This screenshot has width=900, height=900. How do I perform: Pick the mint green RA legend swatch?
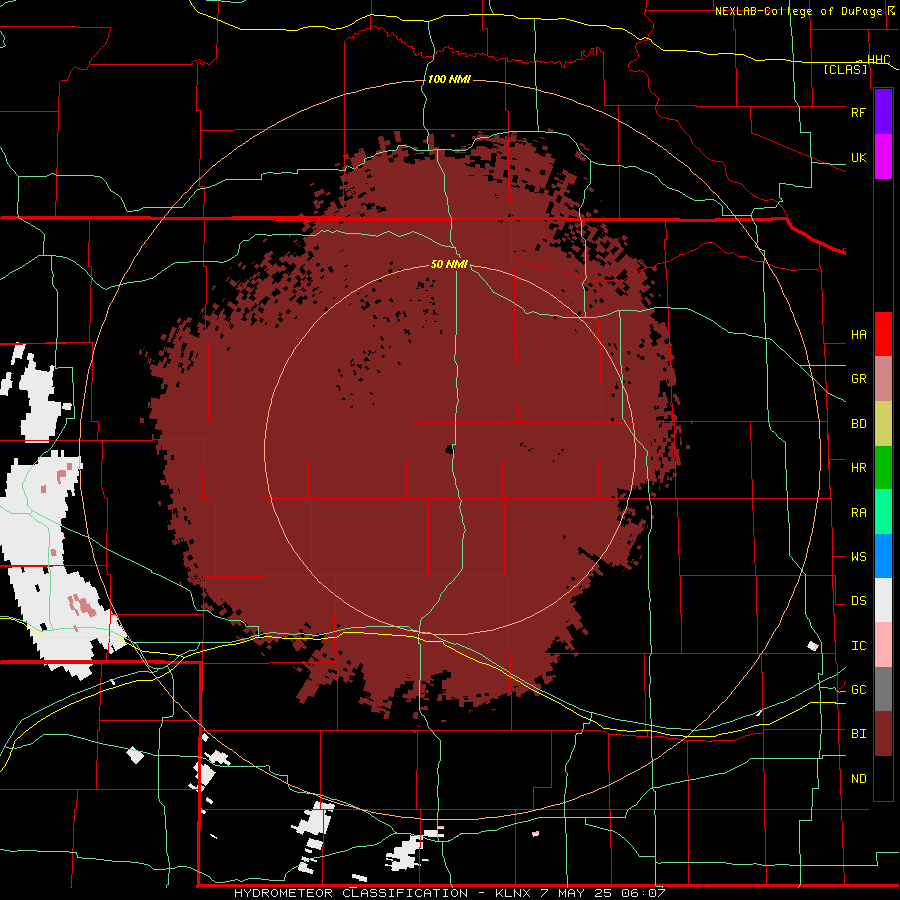[x=883, y=511]
